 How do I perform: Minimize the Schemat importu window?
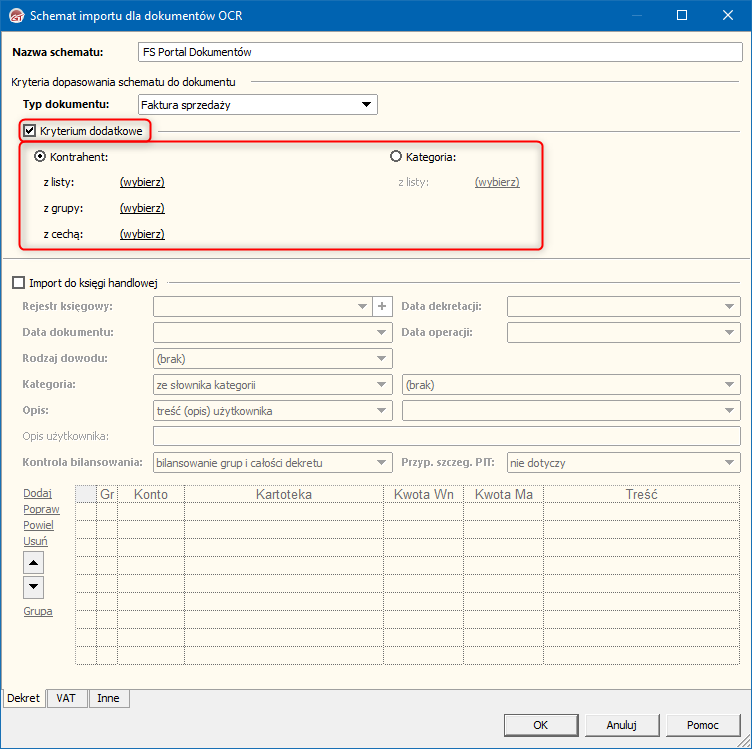click(636, 15)
